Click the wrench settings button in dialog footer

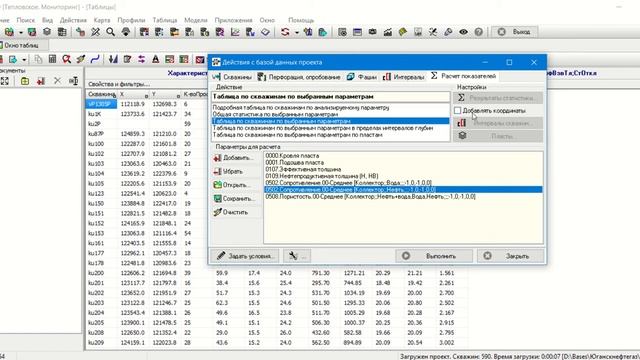297,256
